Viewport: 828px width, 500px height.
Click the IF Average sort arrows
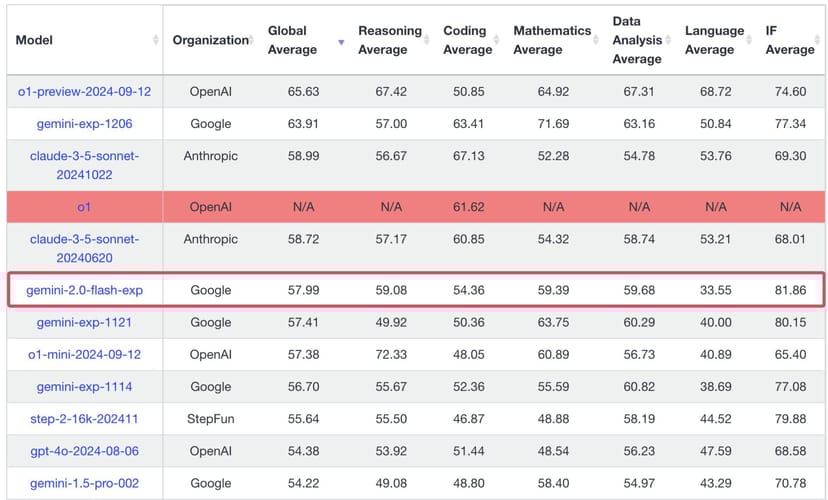click(820, 40)
